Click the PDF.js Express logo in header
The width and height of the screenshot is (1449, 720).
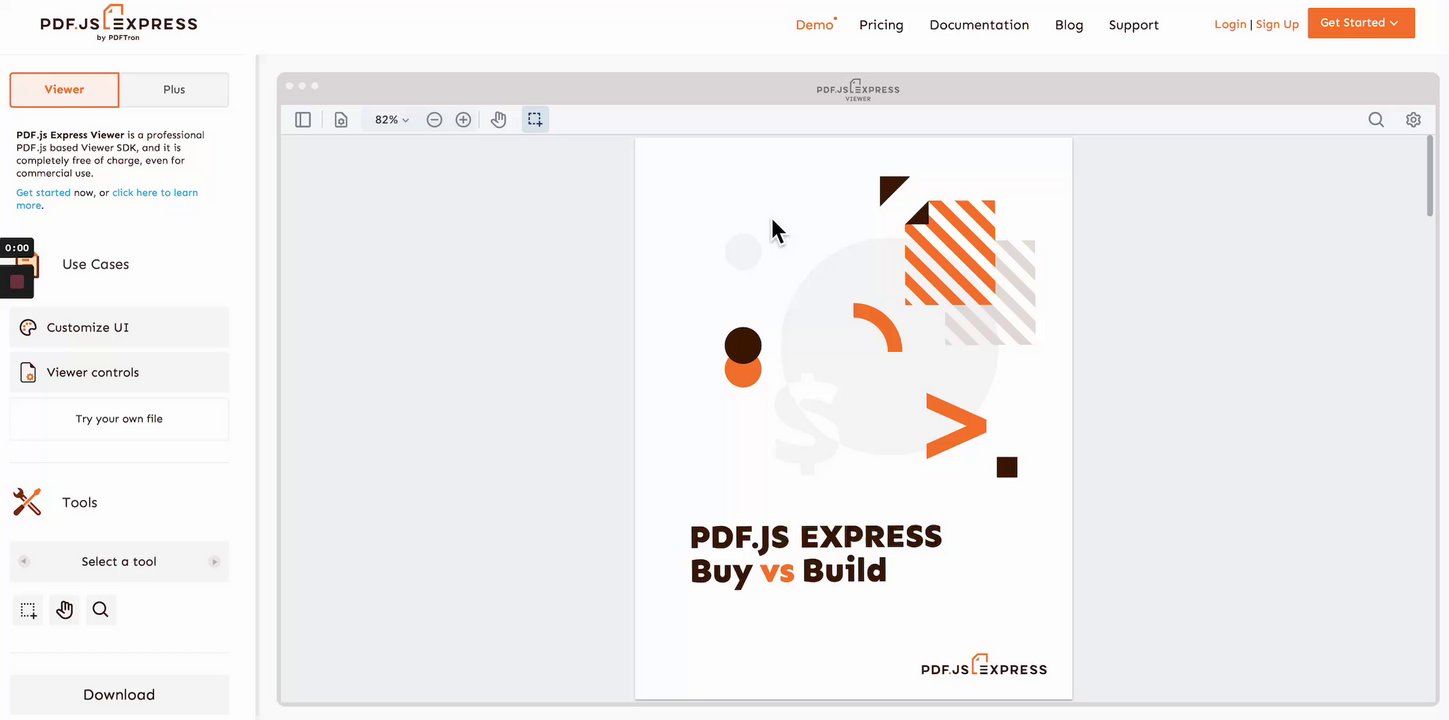click(119, 22)
